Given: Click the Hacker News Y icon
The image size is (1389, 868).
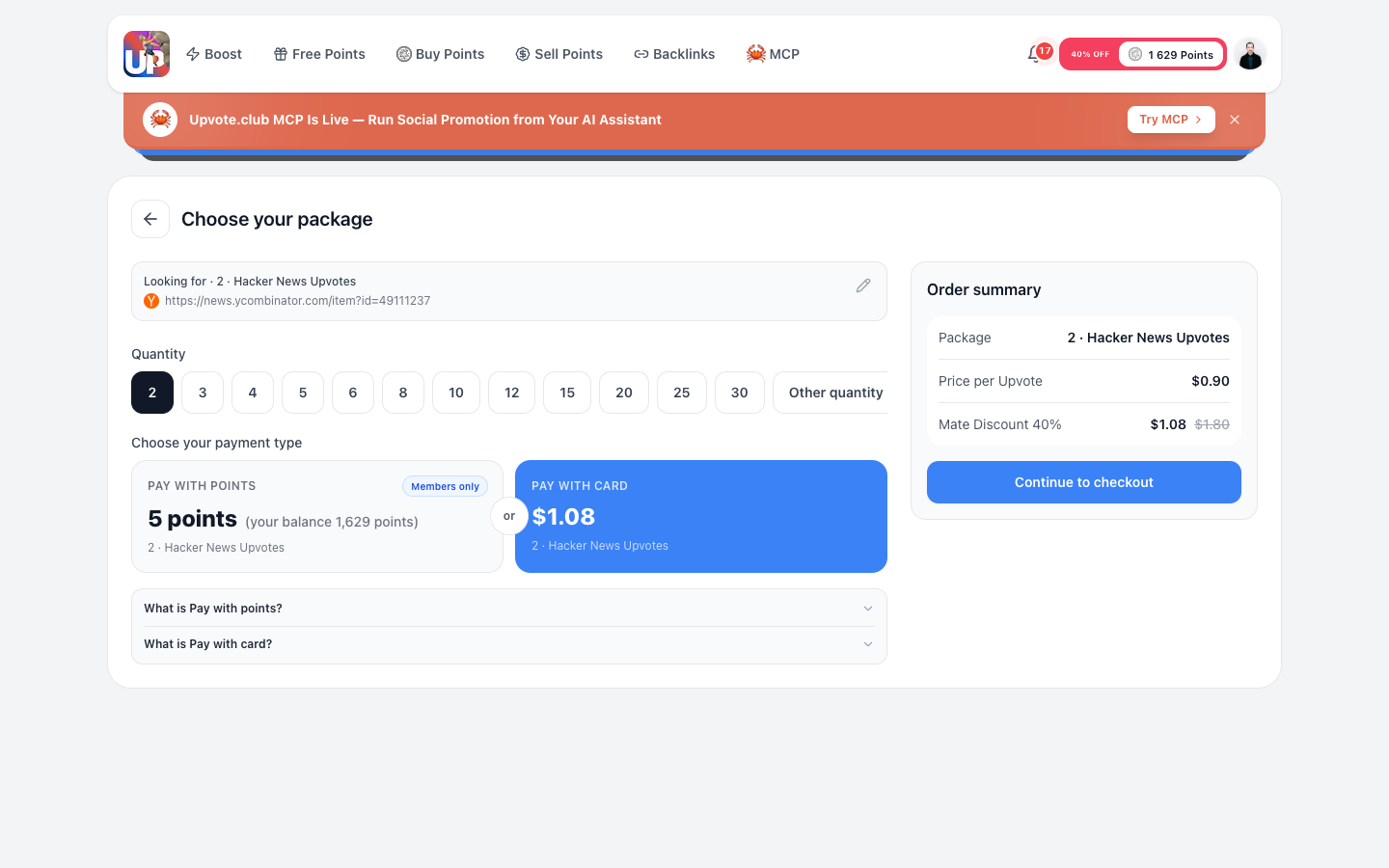Looking at the screenshot, I should 151,301.
